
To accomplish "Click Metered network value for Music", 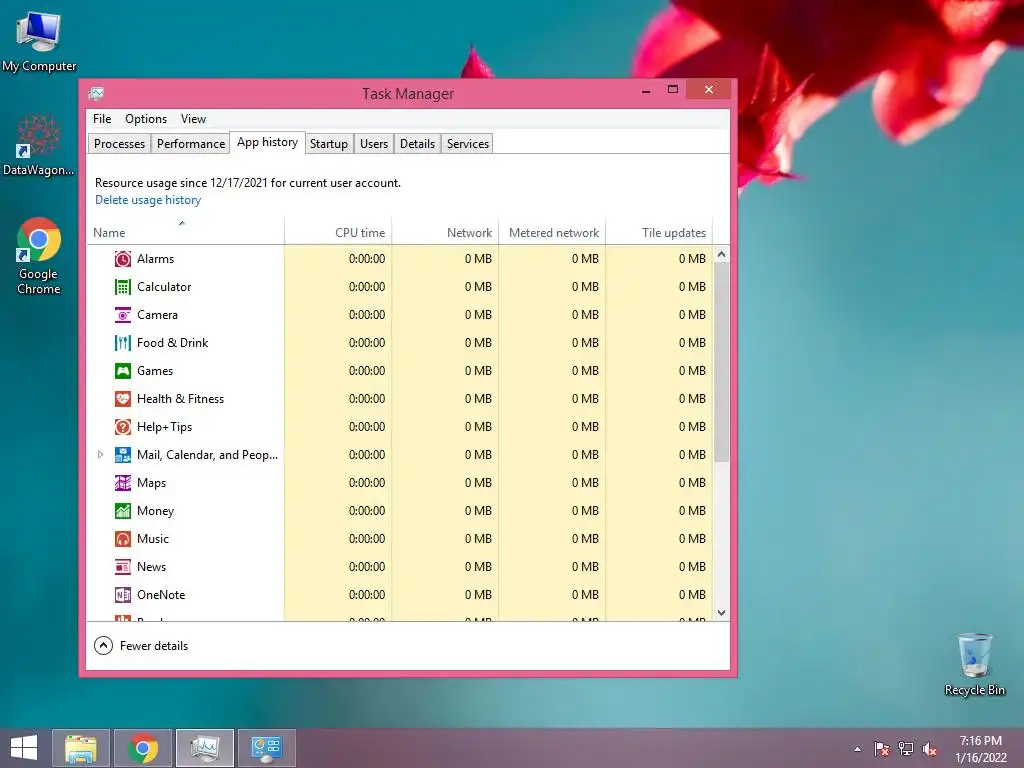I will [585, 539].
